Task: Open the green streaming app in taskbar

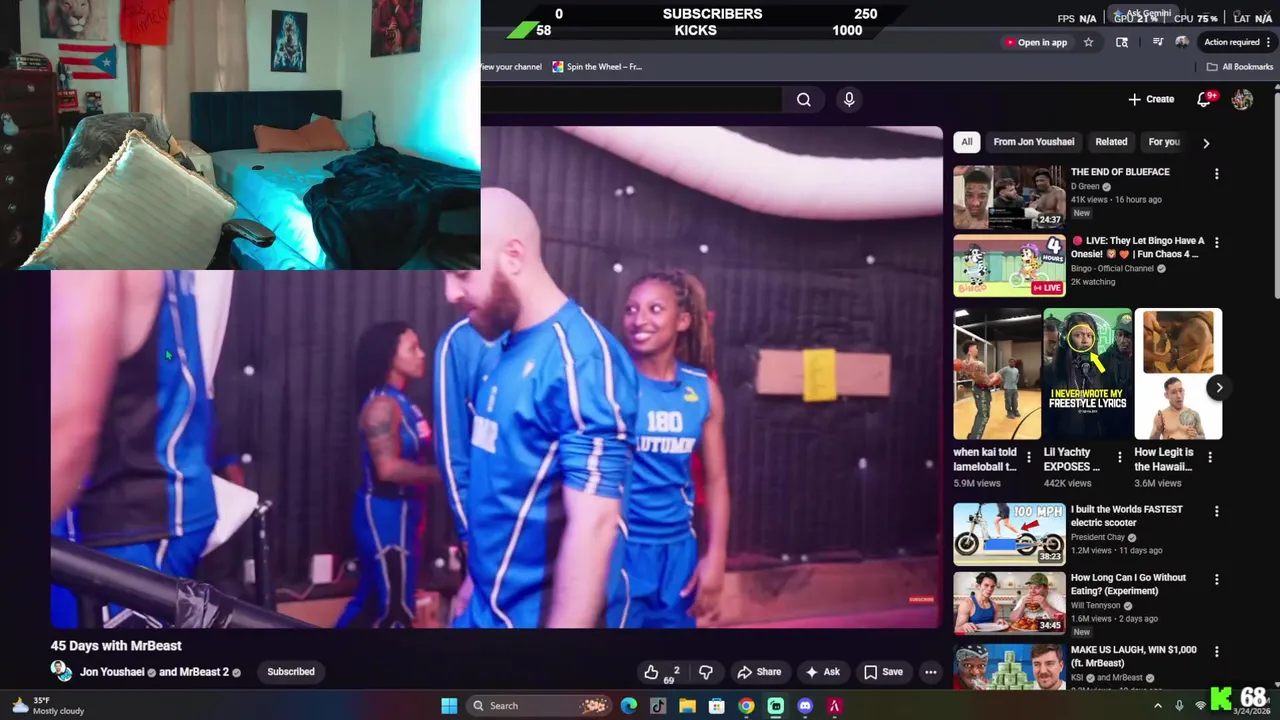Action: pos(776,706)
